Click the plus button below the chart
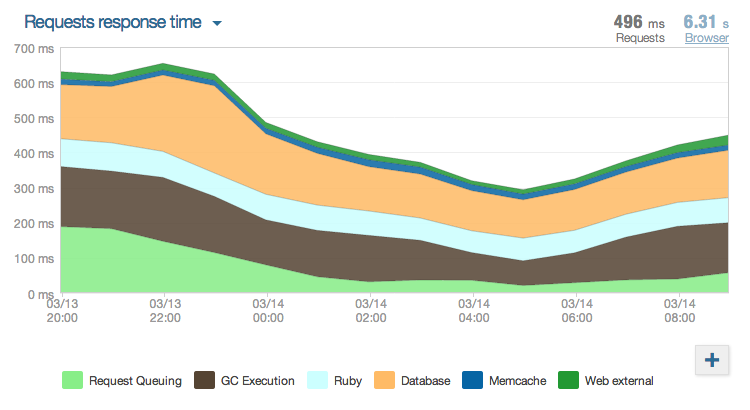This screenshot has height=410, width=750. pyautogui.click(x=711, y=360)
